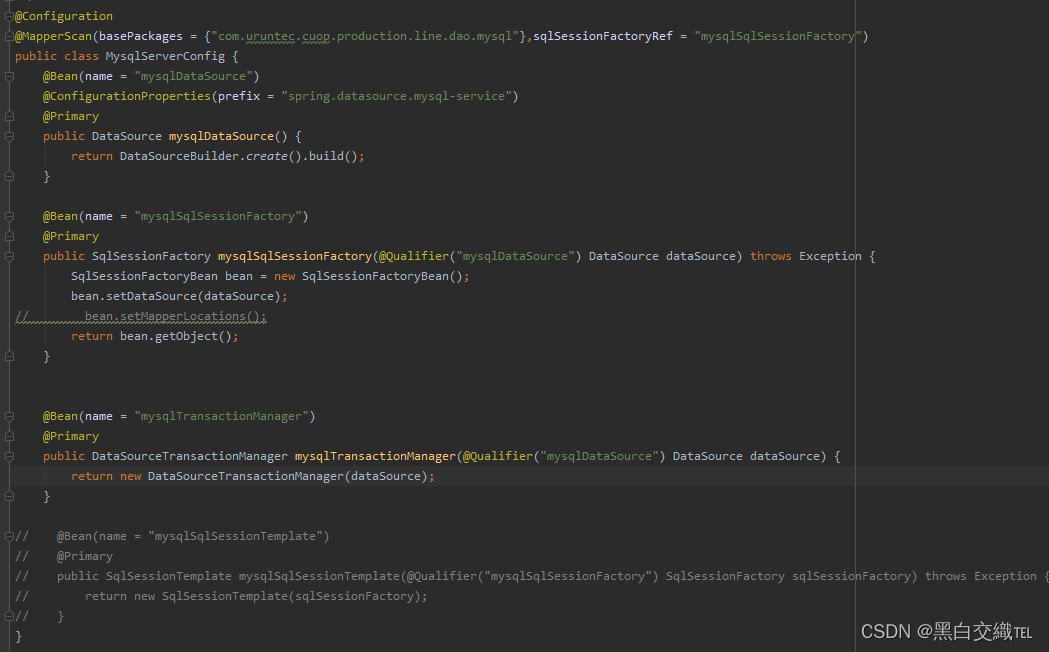
Task: Place cursor on basePackages attribute
Action: point(140,36)
